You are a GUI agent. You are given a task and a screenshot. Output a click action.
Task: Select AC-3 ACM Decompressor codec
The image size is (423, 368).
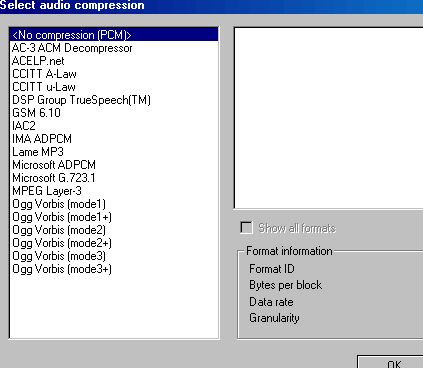click(114, 48)
